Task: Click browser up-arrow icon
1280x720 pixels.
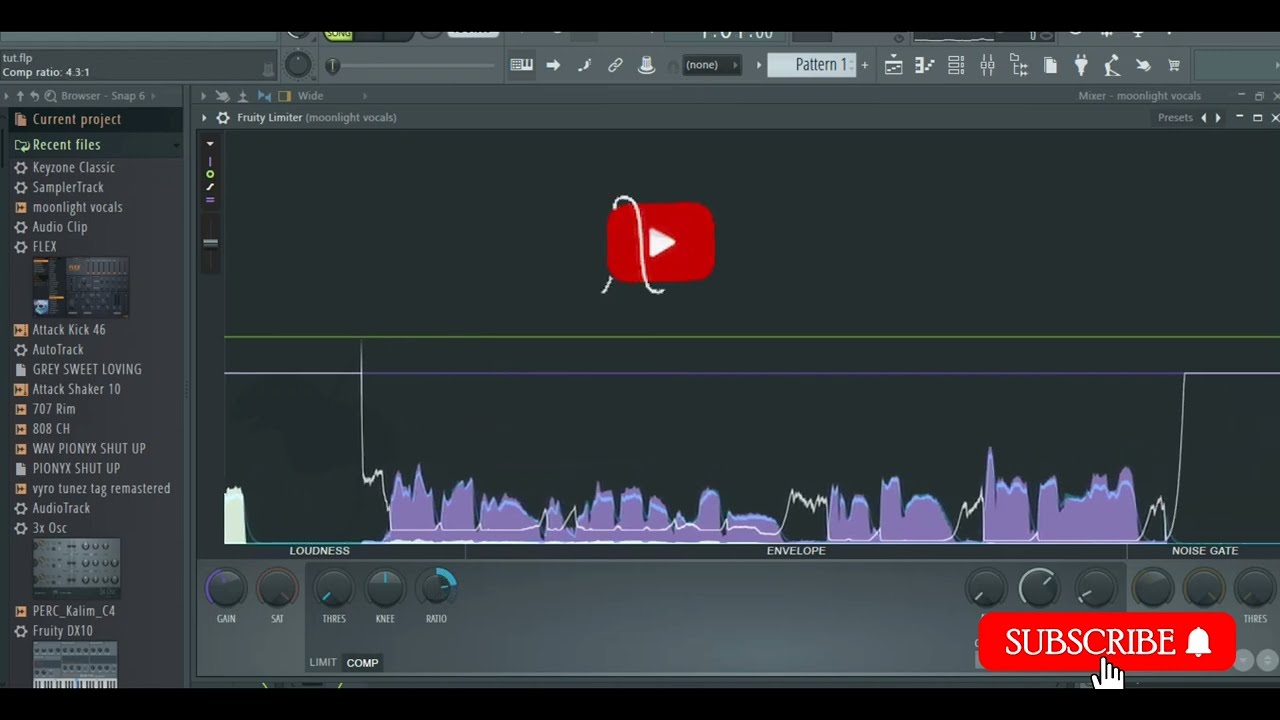Action: tap(19, 96)
